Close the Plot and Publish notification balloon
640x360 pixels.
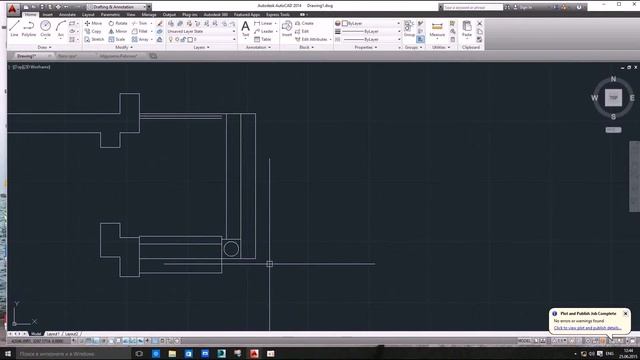pos(625,313)
